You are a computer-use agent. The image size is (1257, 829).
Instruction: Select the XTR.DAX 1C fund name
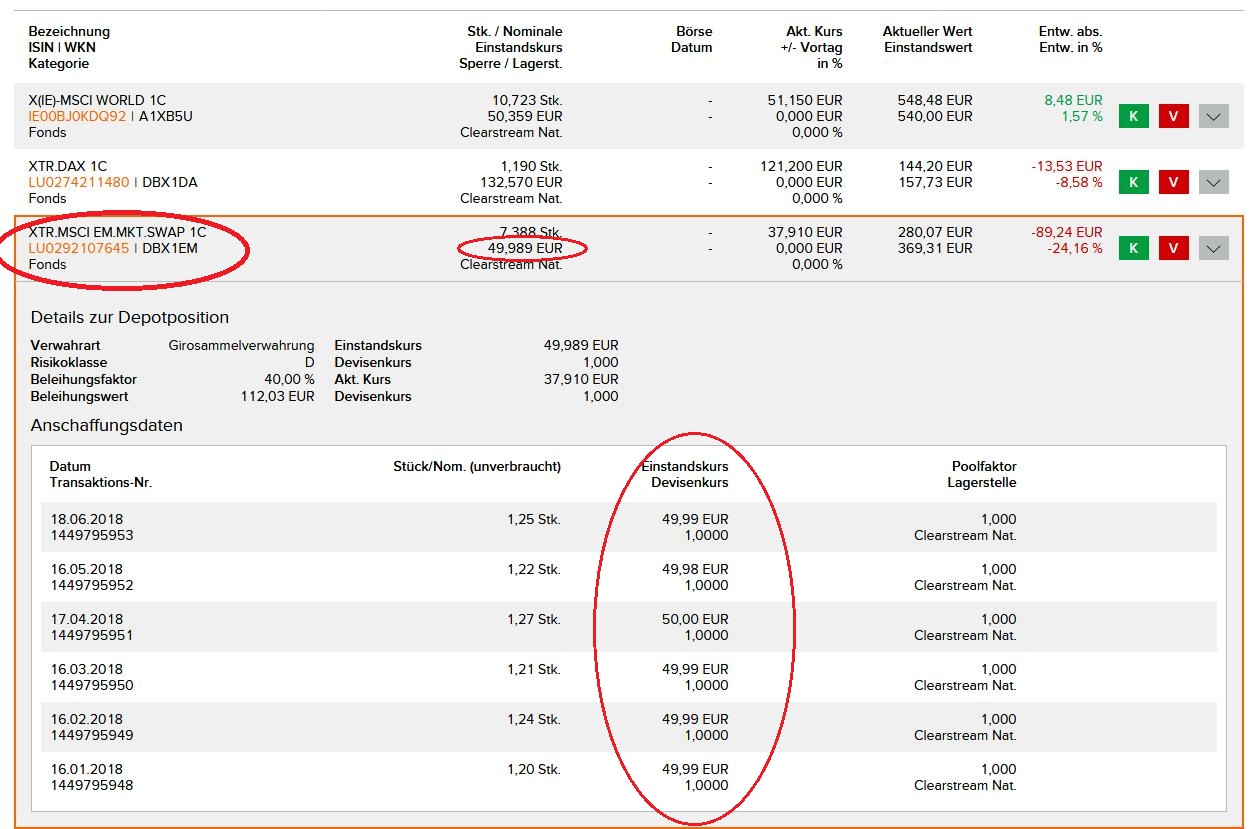pyautogui.click(x=68, y=166)
